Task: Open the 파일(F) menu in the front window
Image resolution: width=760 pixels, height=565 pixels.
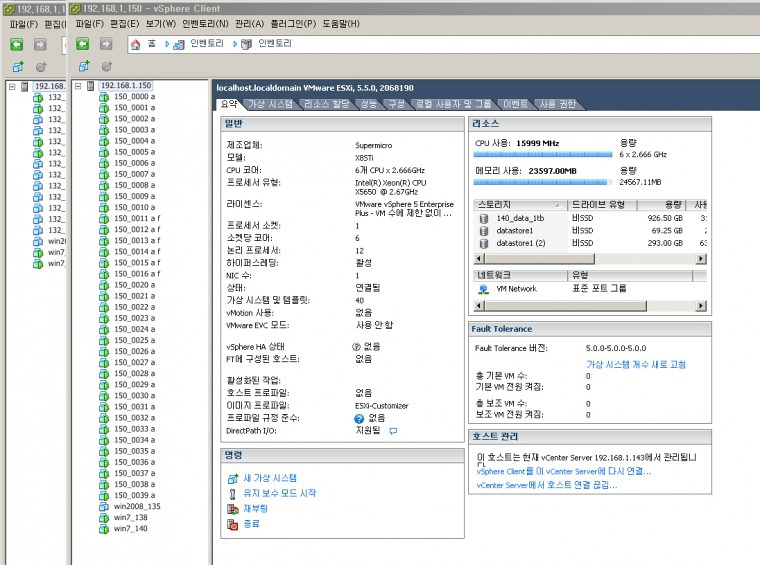Action: pyautogui.click(x=90, y=23)
